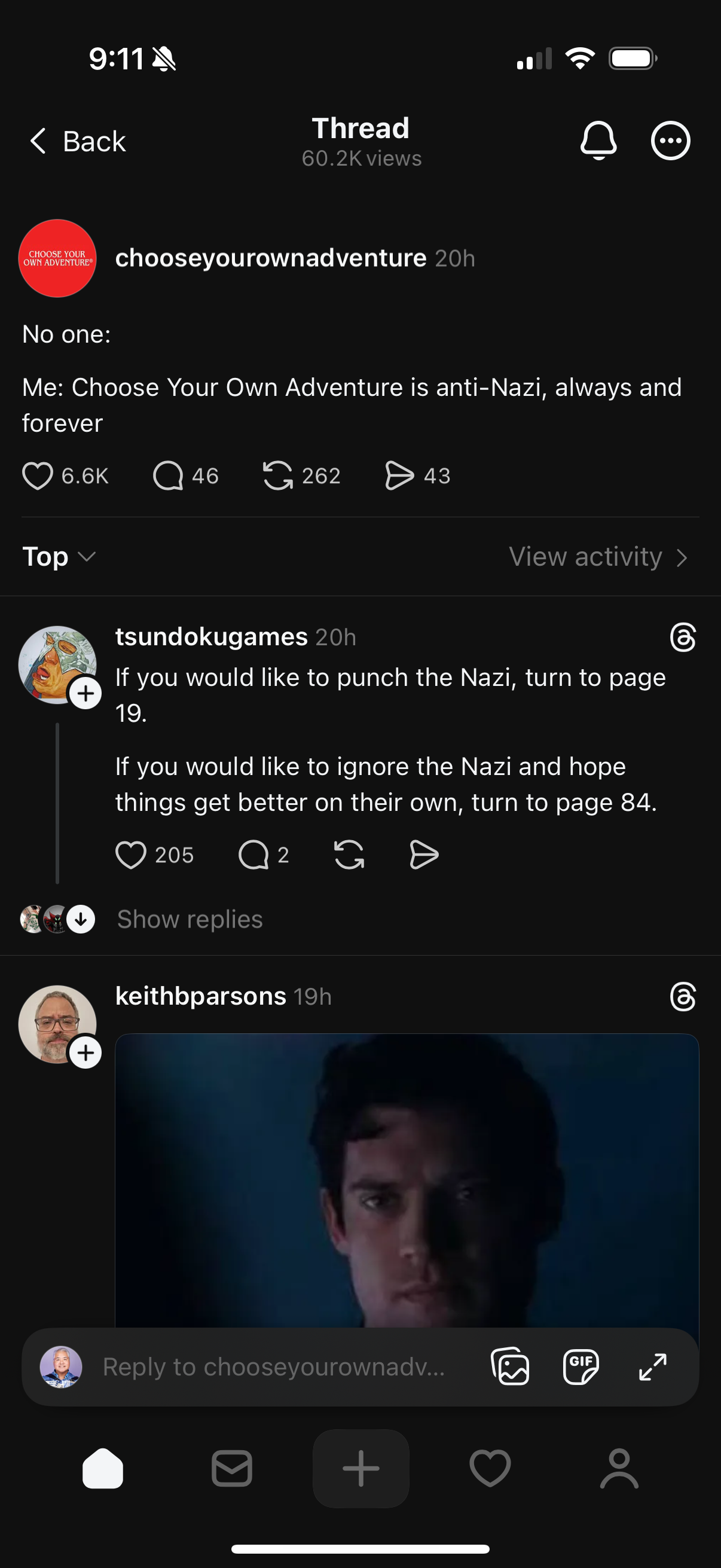Open the three-dot more options menu
Image resolution: width=721 pixels, height=1568 pixels.
point(670,141)
